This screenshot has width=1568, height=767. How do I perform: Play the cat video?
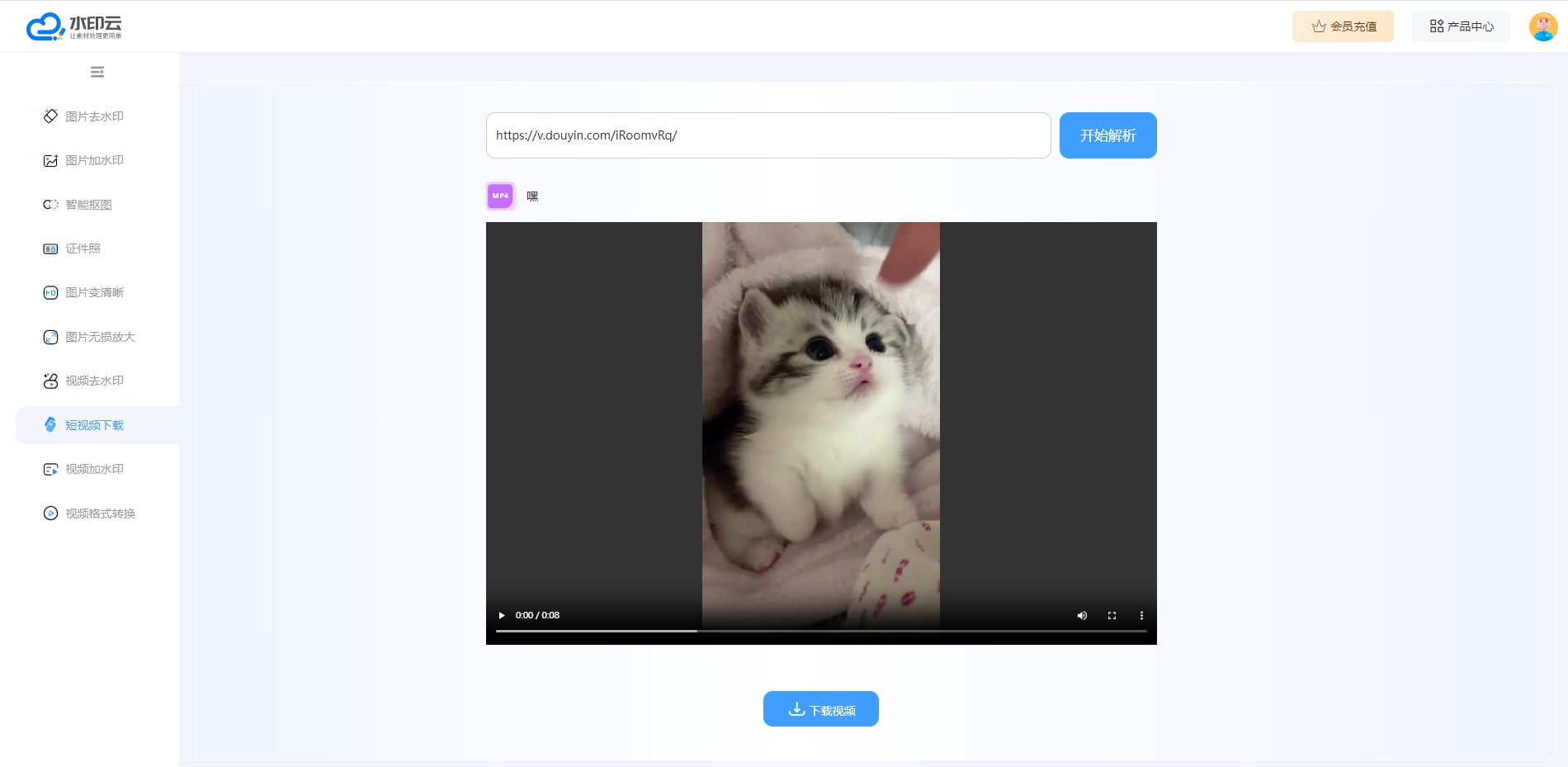pyautogui.click(x=502, y=615)
